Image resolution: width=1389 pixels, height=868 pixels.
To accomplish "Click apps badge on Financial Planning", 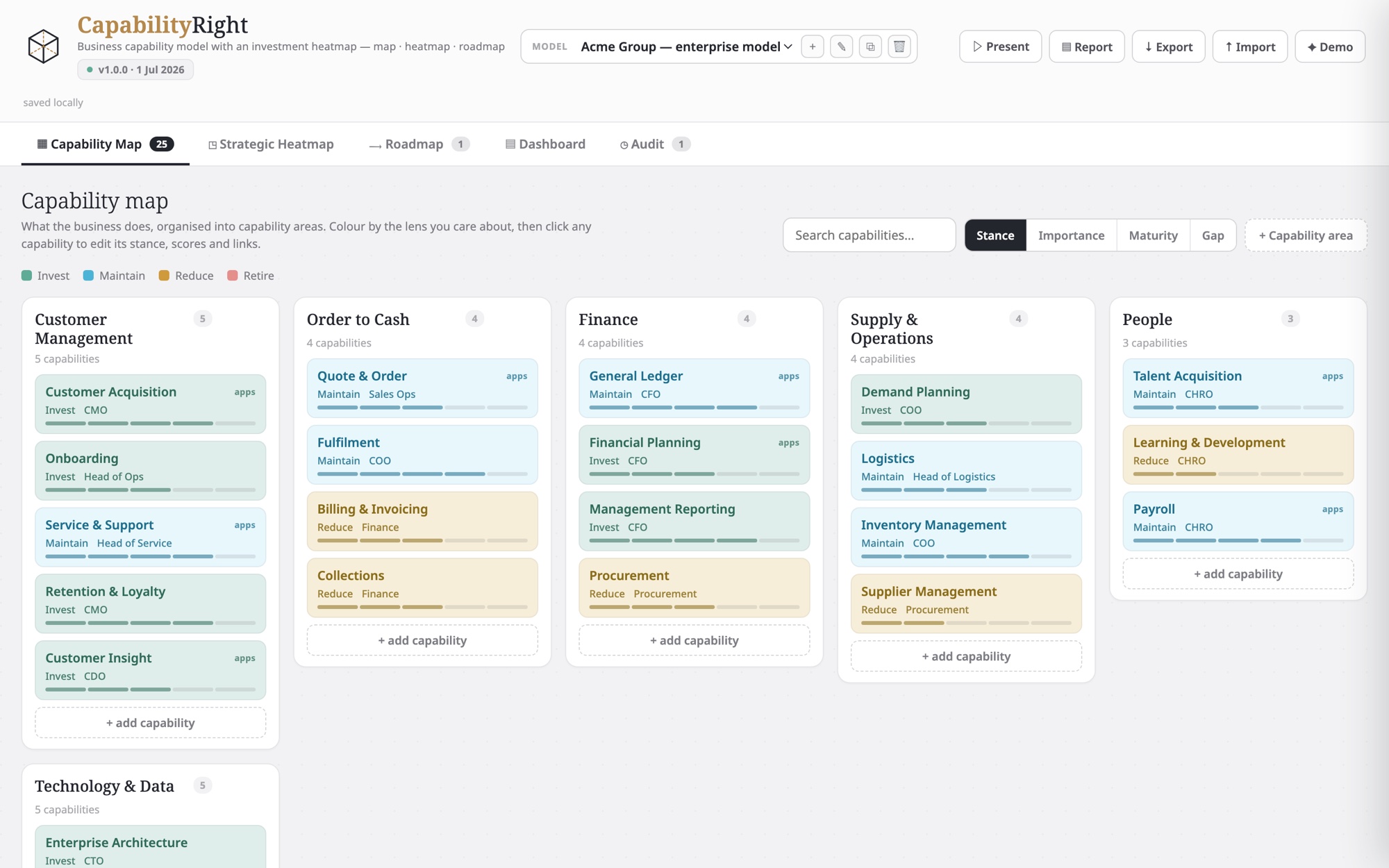I will pyautogui.click(x=788, y=442).
